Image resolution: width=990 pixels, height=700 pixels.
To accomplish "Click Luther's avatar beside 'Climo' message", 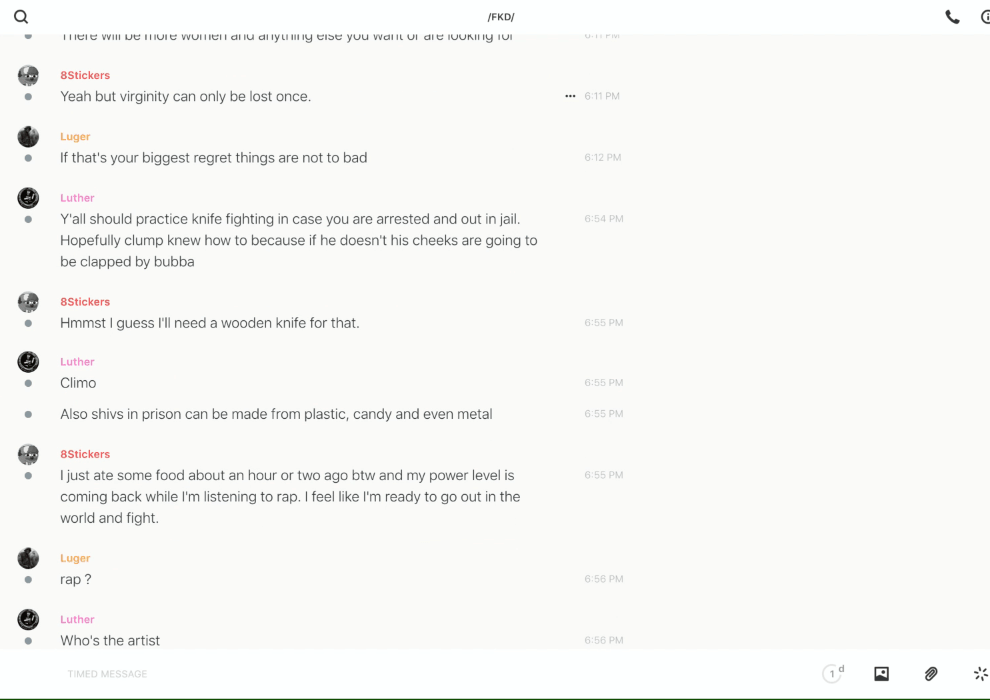I will pos(28,362).
